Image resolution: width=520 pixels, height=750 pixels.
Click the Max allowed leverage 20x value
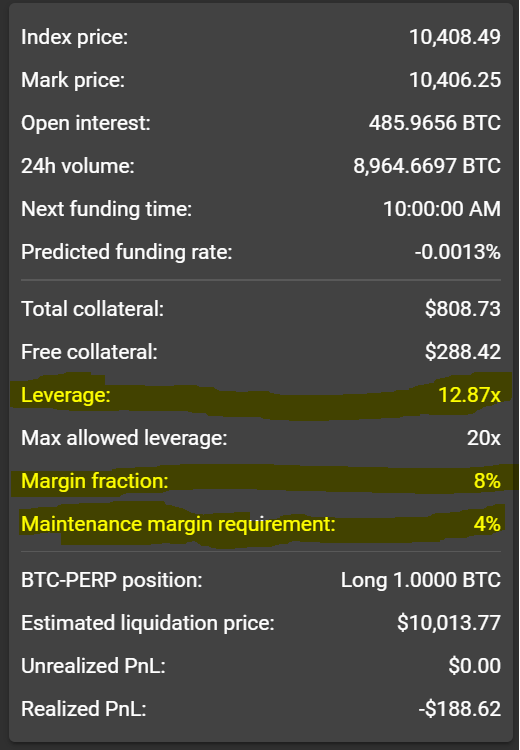(x=484, y=438)
